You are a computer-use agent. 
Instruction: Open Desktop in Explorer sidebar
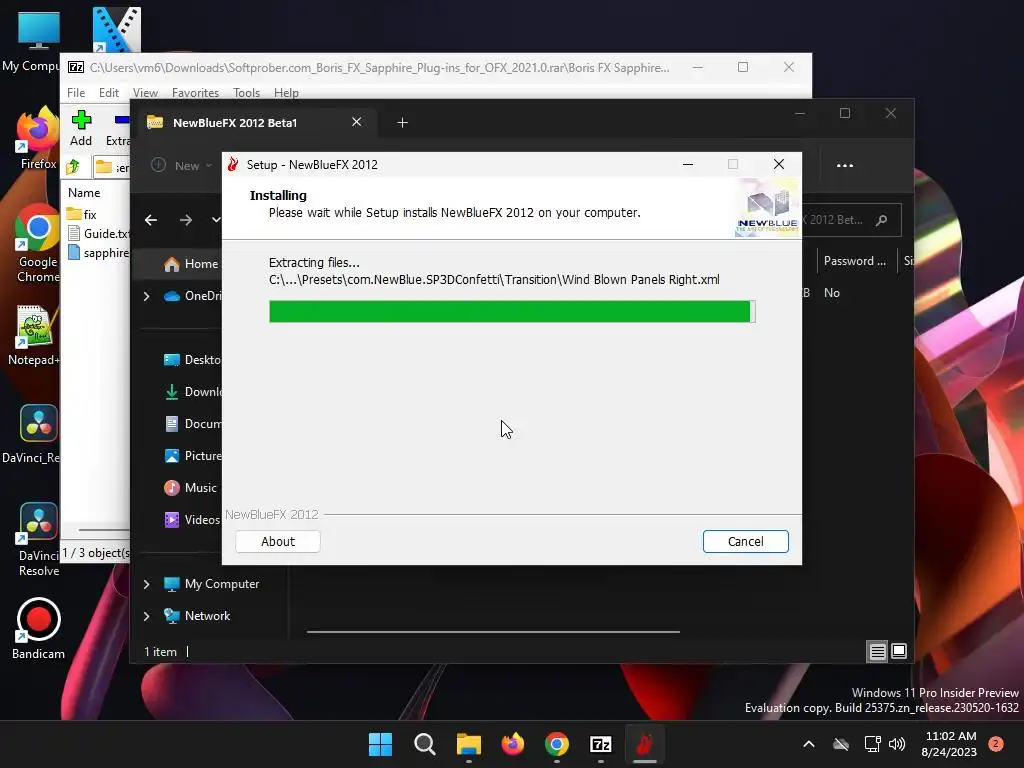pos(192,360)
